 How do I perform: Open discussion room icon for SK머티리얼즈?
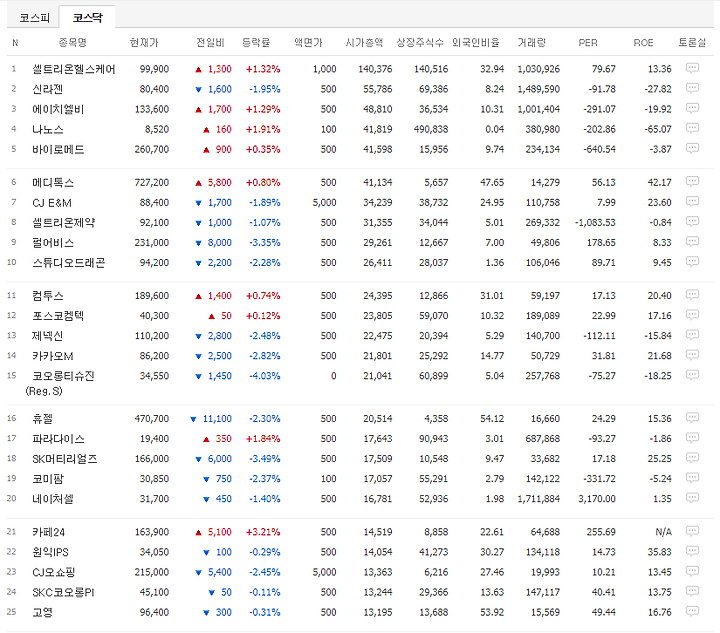pos(692,458)
